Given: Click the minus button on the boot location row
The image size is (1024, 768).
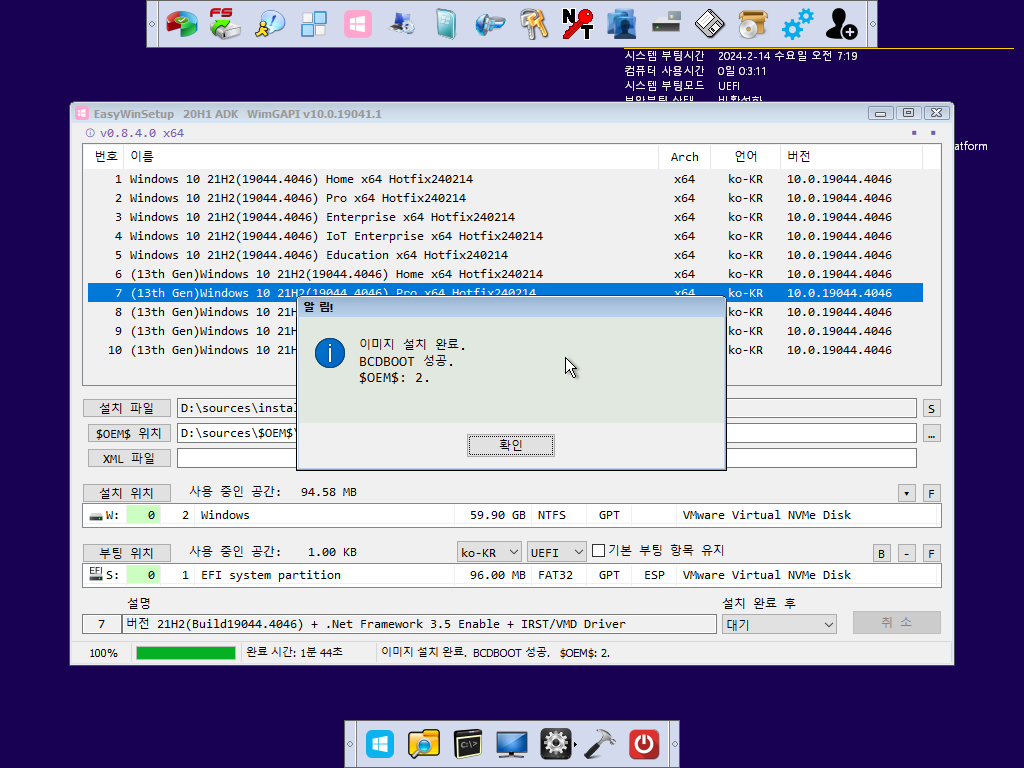Looking at the screenshot, I should pyautogui.click(x=906, y=554).
